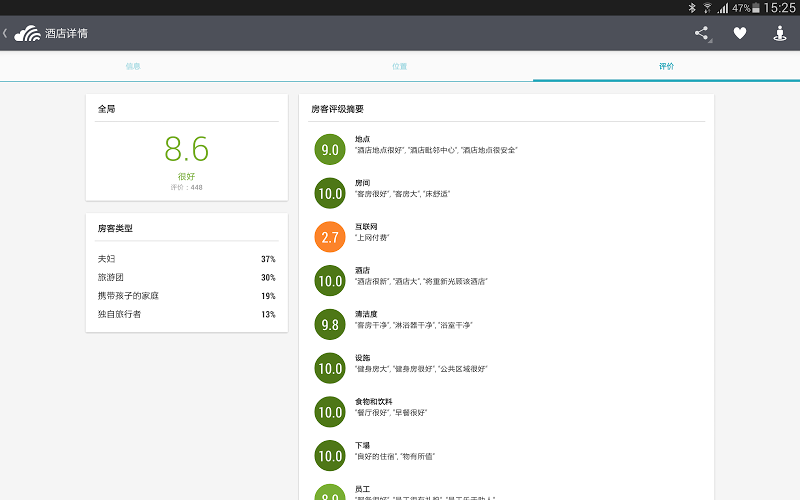Select the 评价 tab
Screen dimensions: 800x500
coord(666,66)
